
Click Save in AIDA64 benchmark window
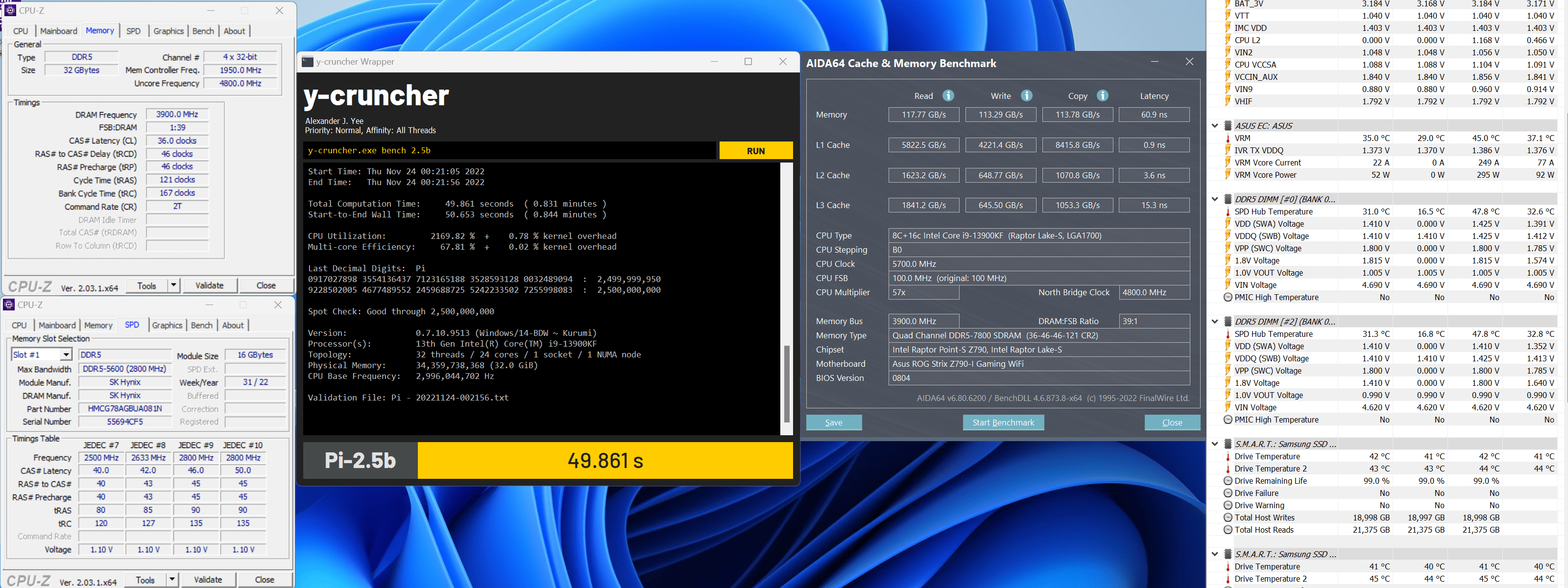coord(833,422)
